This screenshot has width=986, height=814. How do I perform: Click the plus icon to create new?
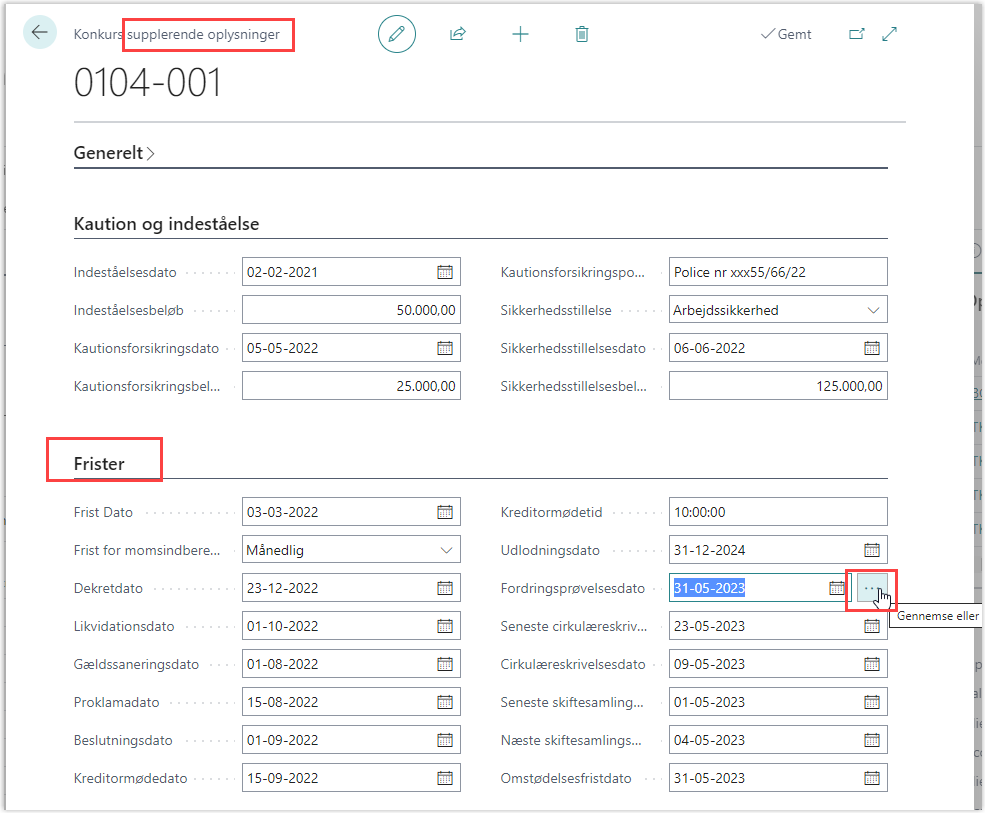click(x=520, y=34)
